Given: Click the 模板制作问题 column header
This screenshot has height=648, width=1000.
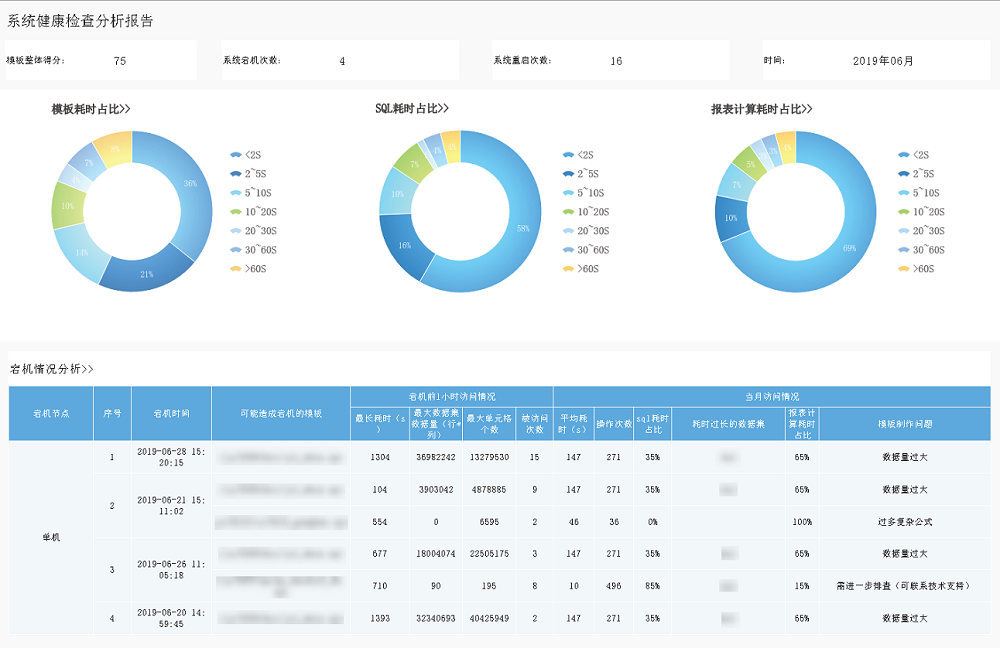Looking at the screenshot, I should [905, 424].
